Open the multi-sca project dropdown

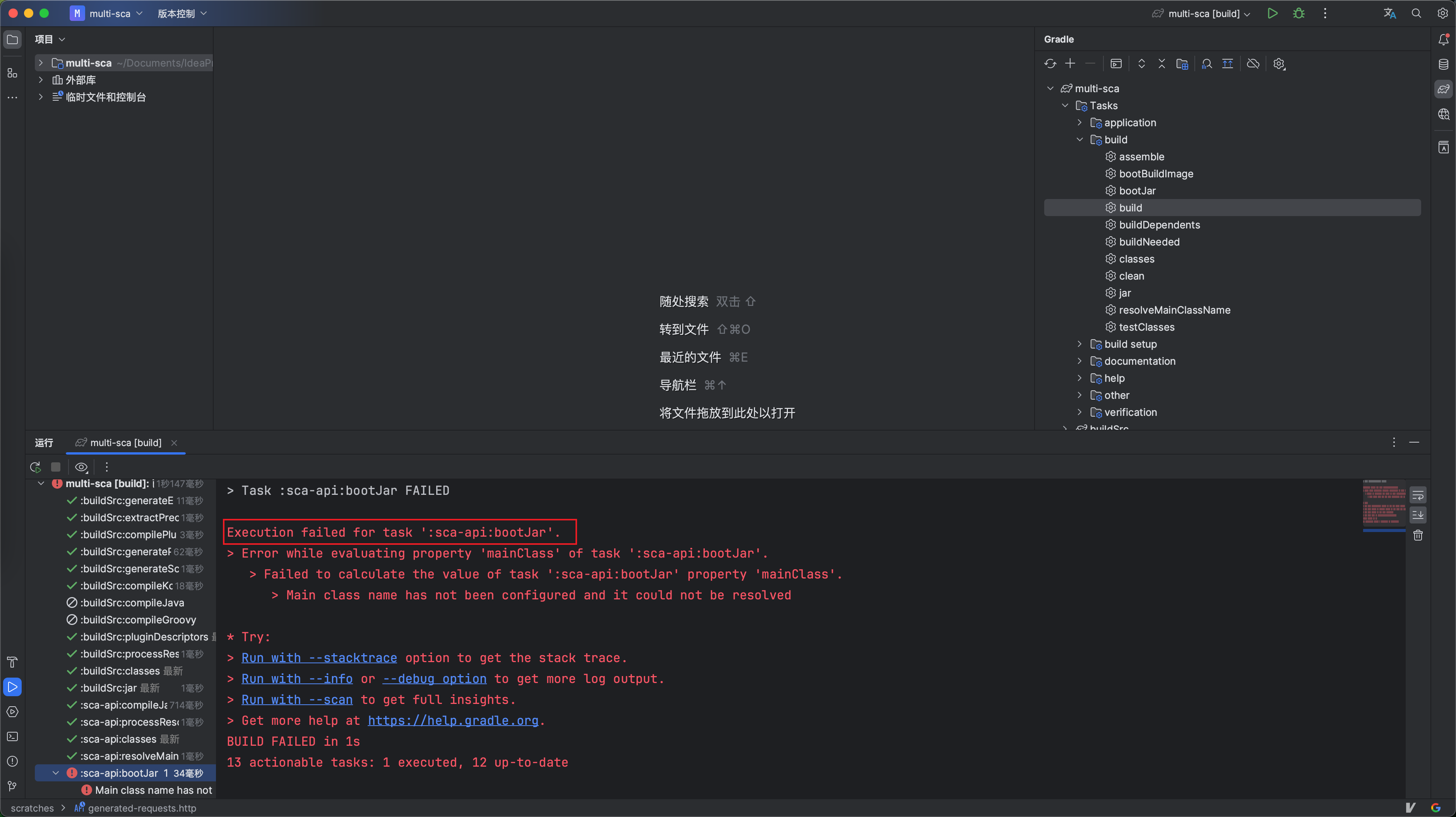[x=106, y=13]
